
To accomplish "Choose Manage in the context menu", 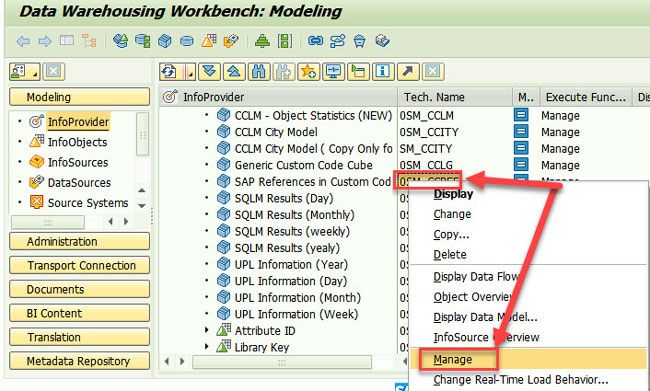I will click(x=453, y=359).
